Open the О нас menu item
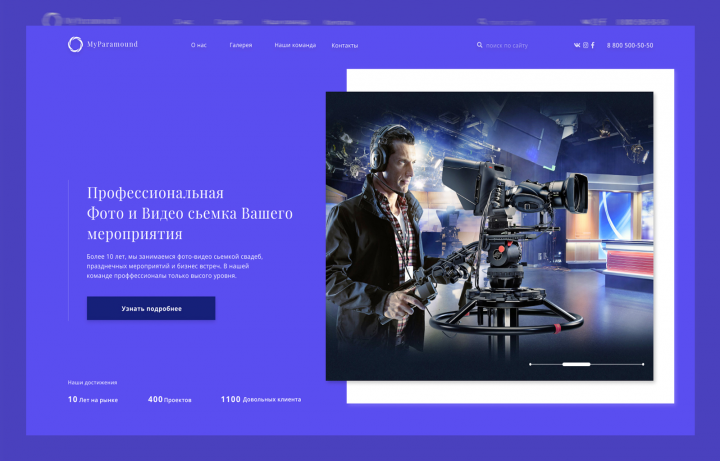 (x=199, y=45)
